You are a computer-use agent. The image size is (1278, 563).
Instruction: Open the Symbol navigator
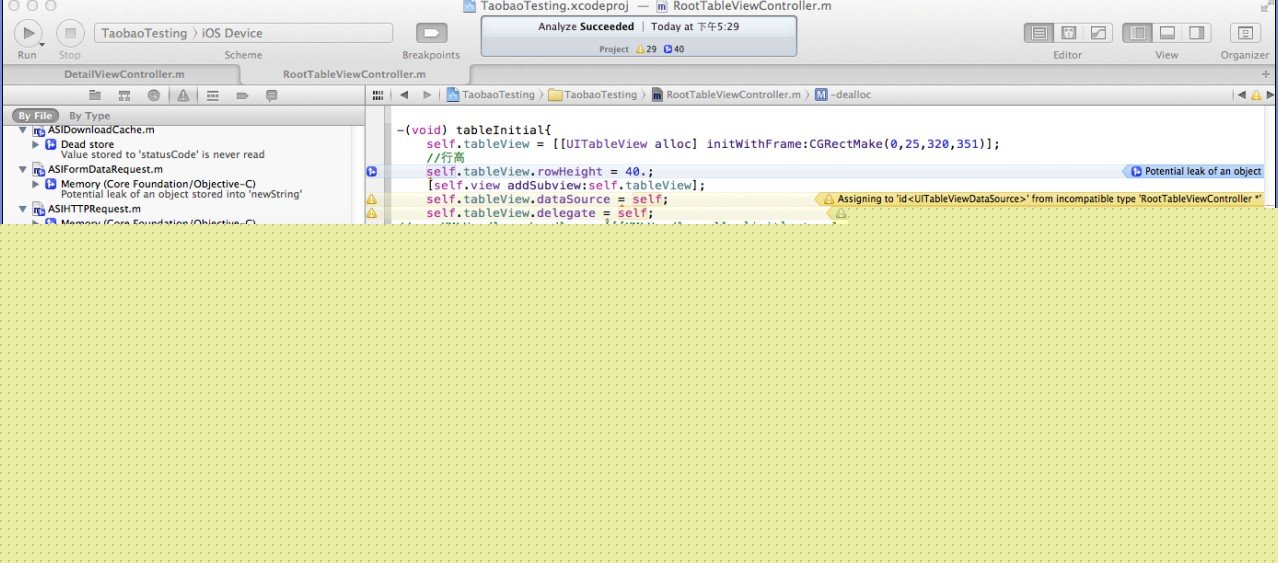[x=124, y=95]
